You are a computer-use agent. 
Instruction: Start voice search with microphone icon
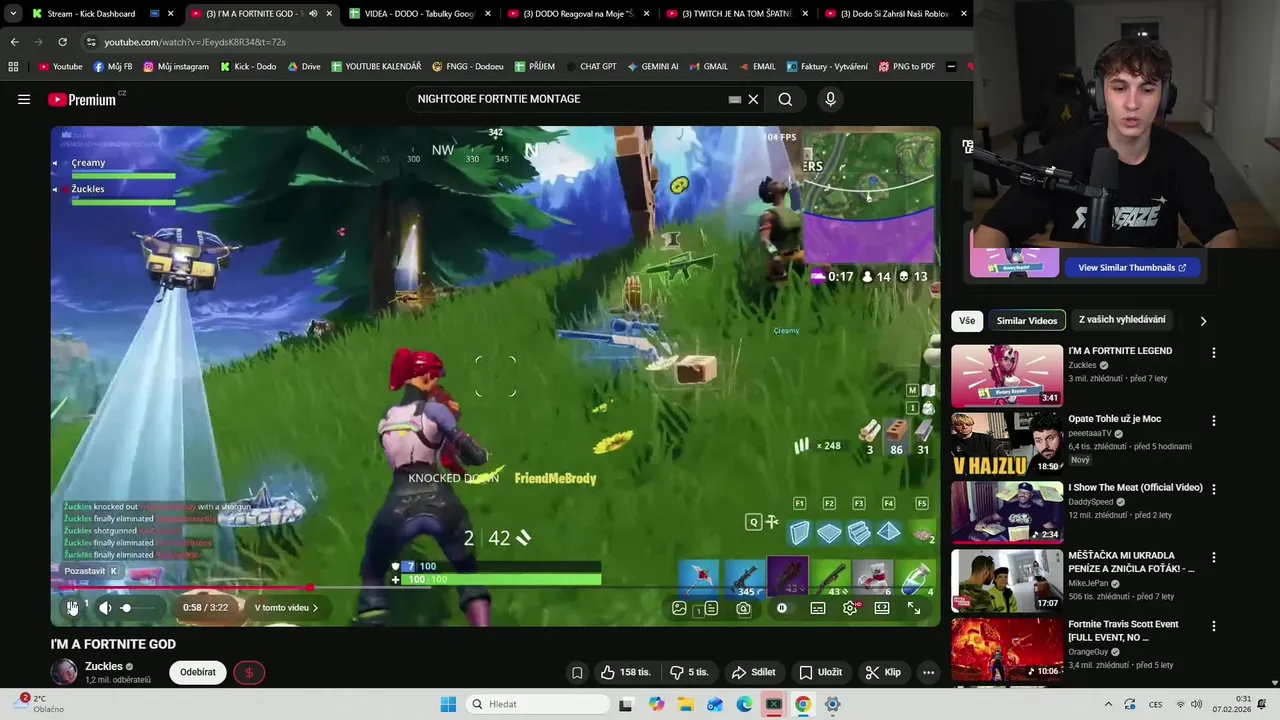pos(830,99)
